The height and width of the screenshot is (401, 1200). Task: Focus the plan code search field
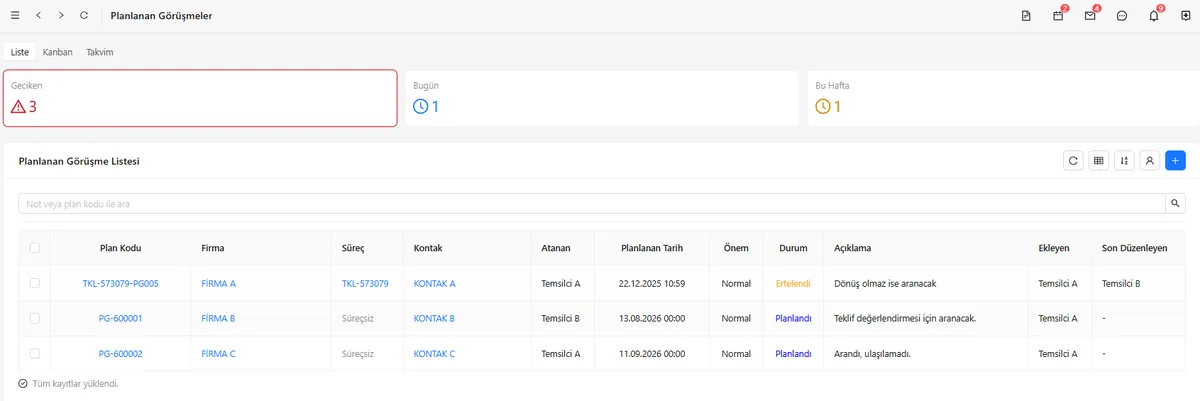pos(593,204)
